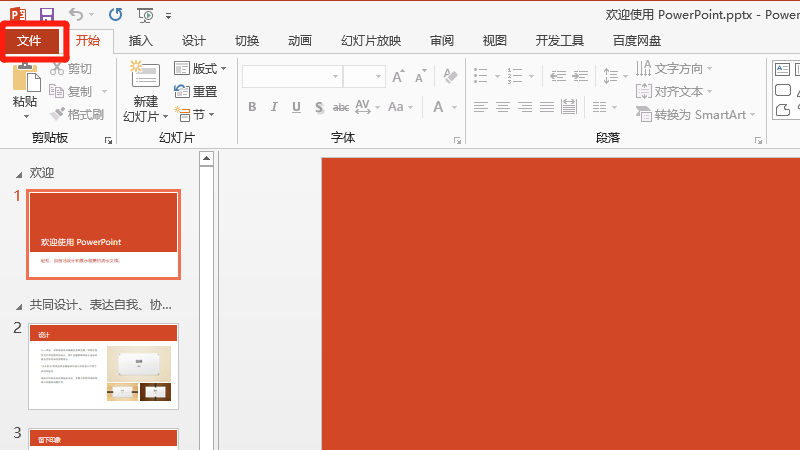This screenshot has height=450, width=800.
Task: Click the Save icon in quick access toolbar
Action: pos(46,15)
